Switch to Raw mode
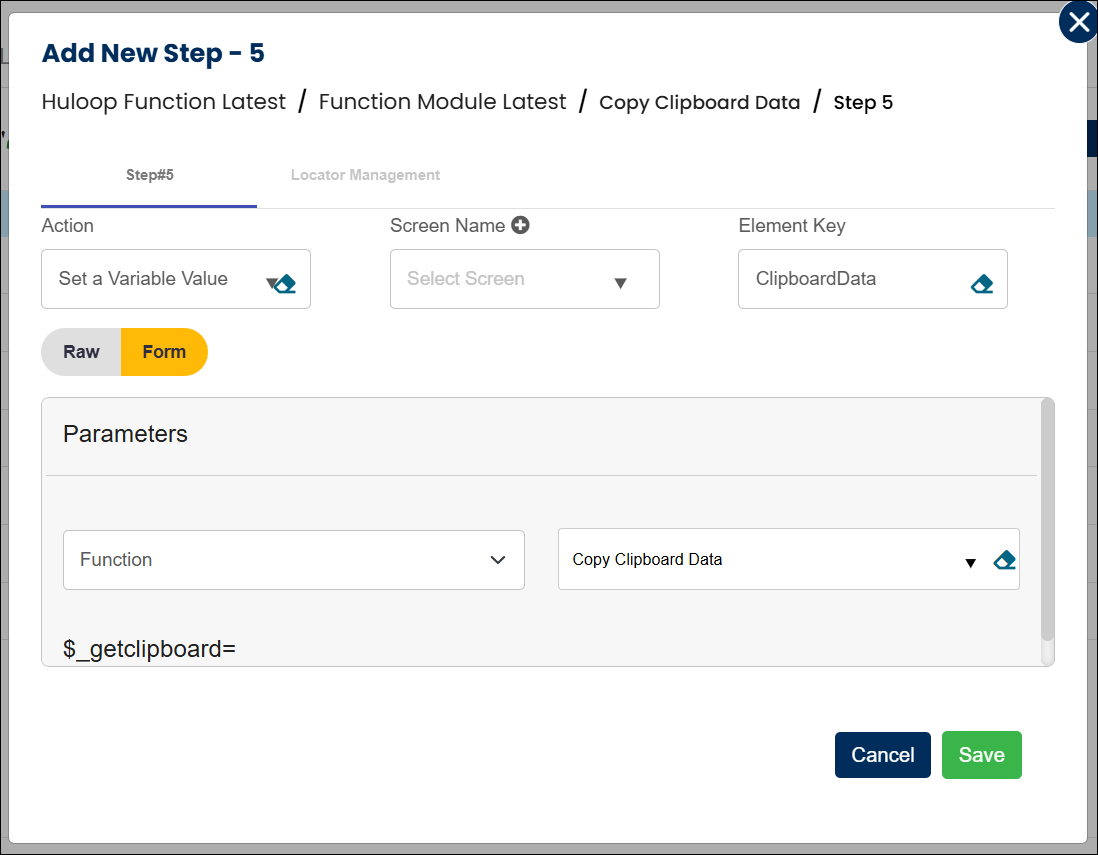 pyautogui.click(x=81, y=352)
